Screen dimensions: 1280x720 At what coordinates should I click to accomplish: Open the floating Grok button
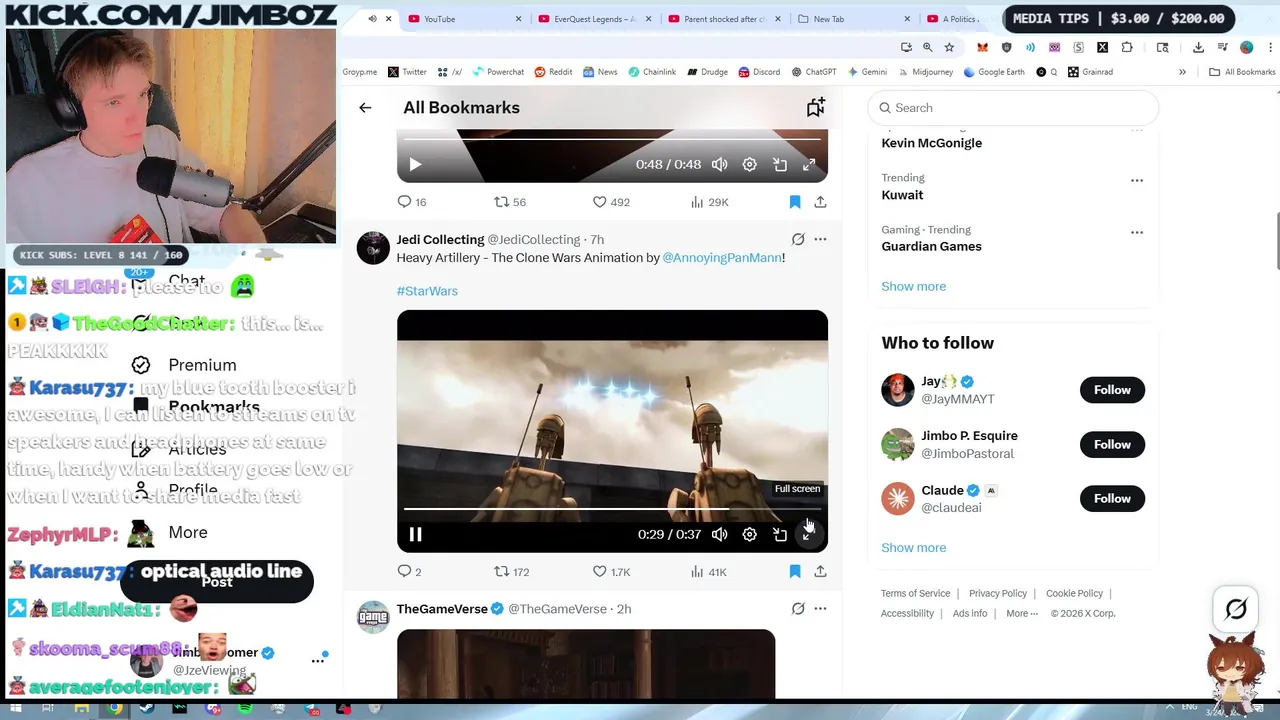tap(1236, 608)
